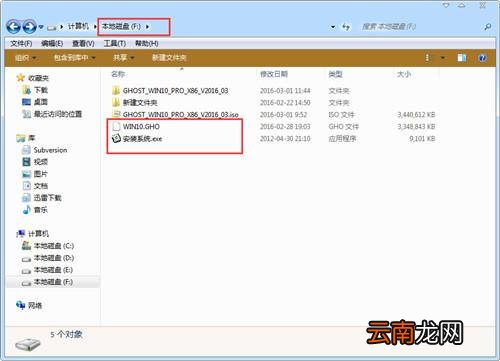The width and height of the screenshot is (500, 361).
Task: Open recent locations dropdown beside navigation arrows
Action: point(41,27)
